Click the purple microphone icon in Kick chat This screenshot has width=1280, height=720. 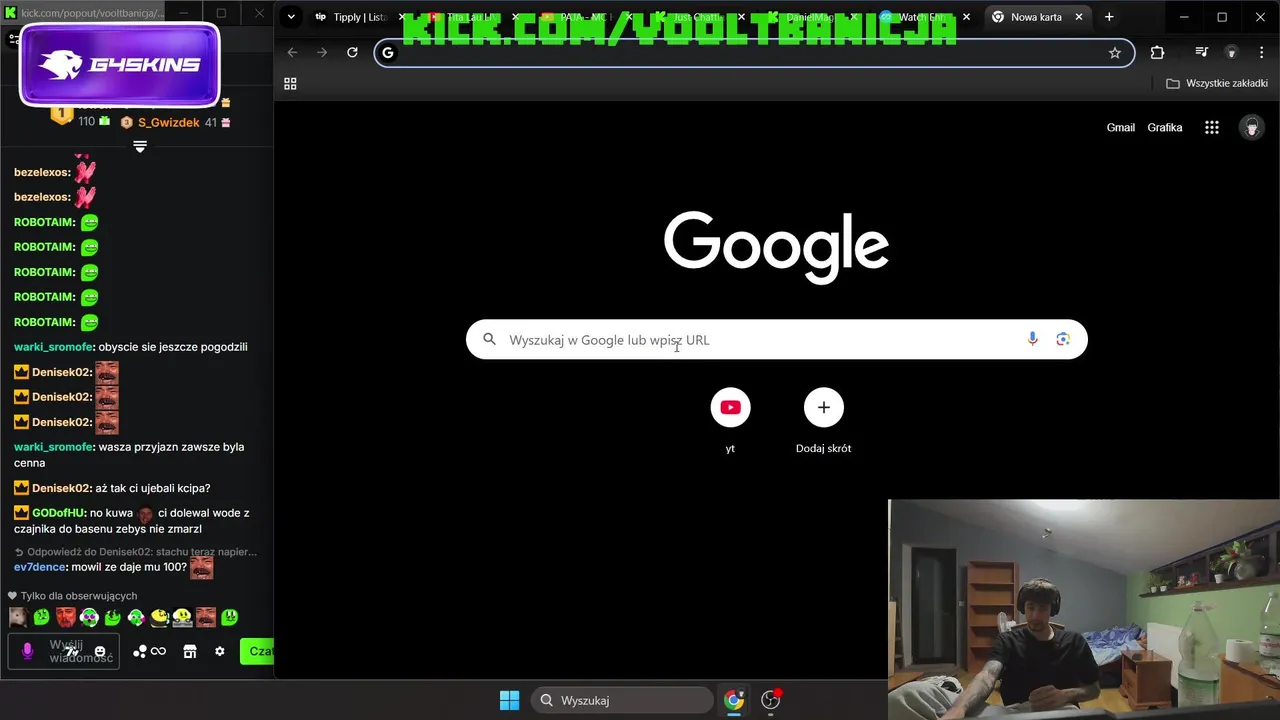point(27,651)
